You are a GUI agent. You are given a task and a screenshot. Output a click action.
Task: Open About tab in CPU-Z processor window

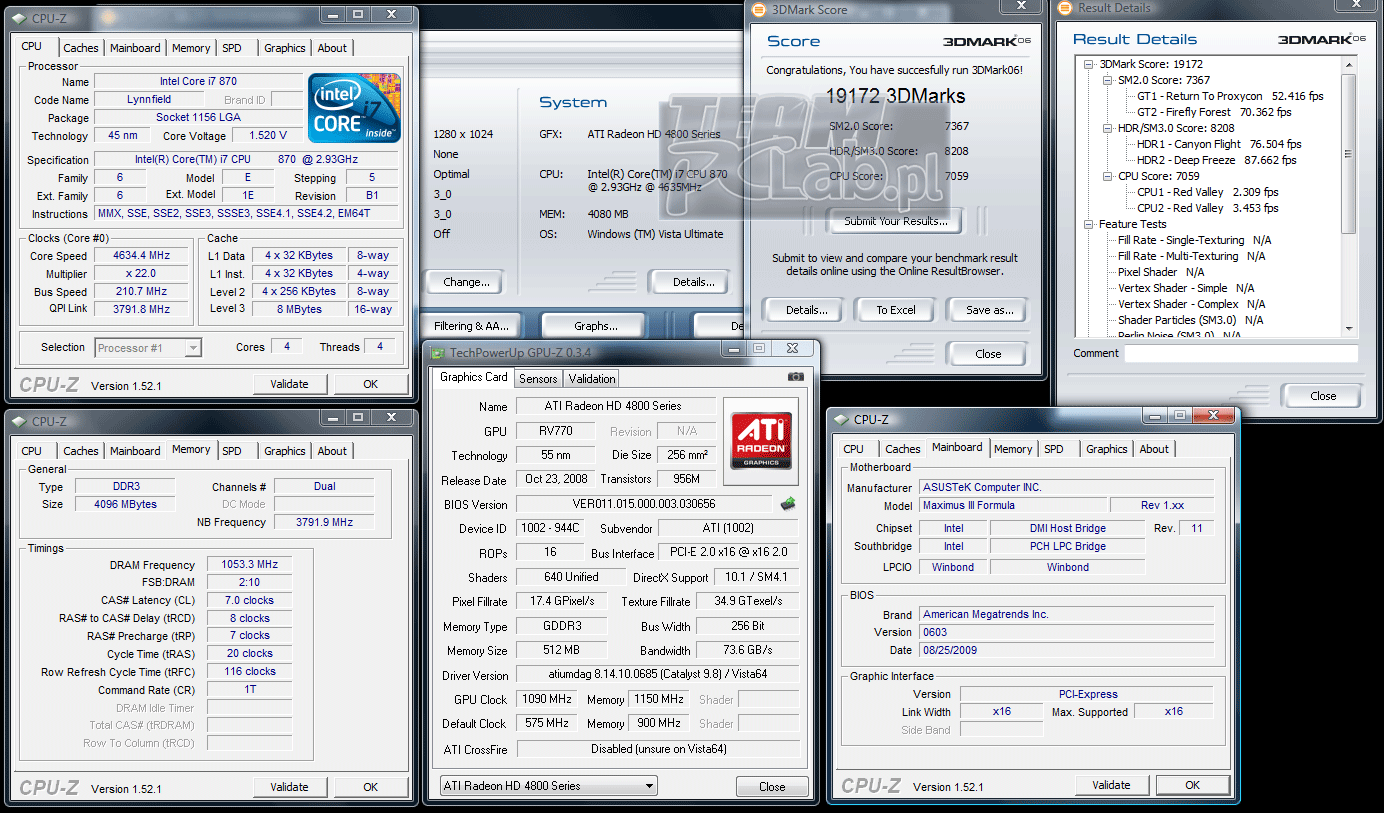pos(332,48)
